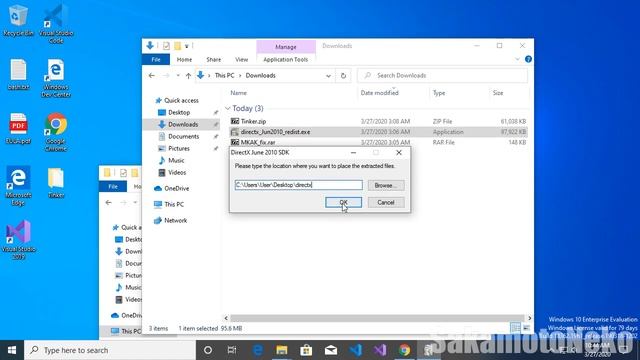Open Visual Studio Code desktop shortcut
The width and height of the screenshot is (640, 360).
56,24
